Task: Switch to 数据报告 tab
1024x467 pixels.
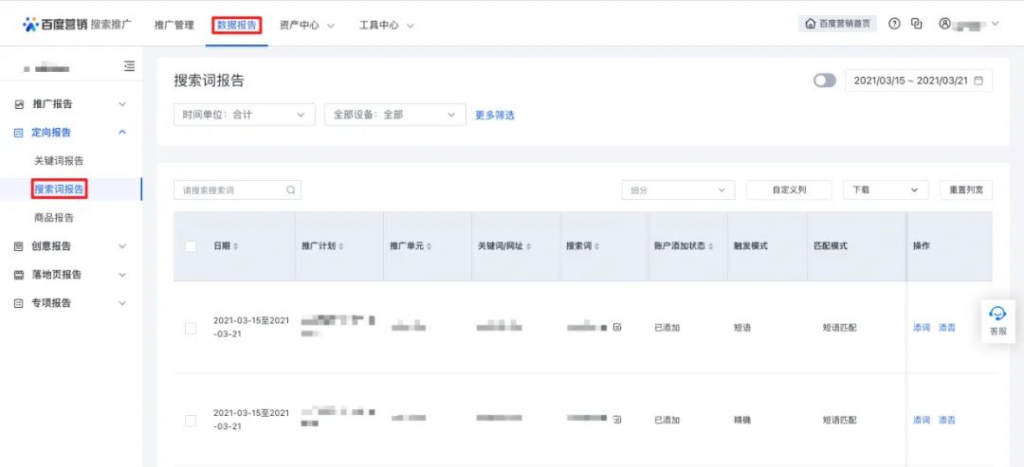Action: click(237, 25)
